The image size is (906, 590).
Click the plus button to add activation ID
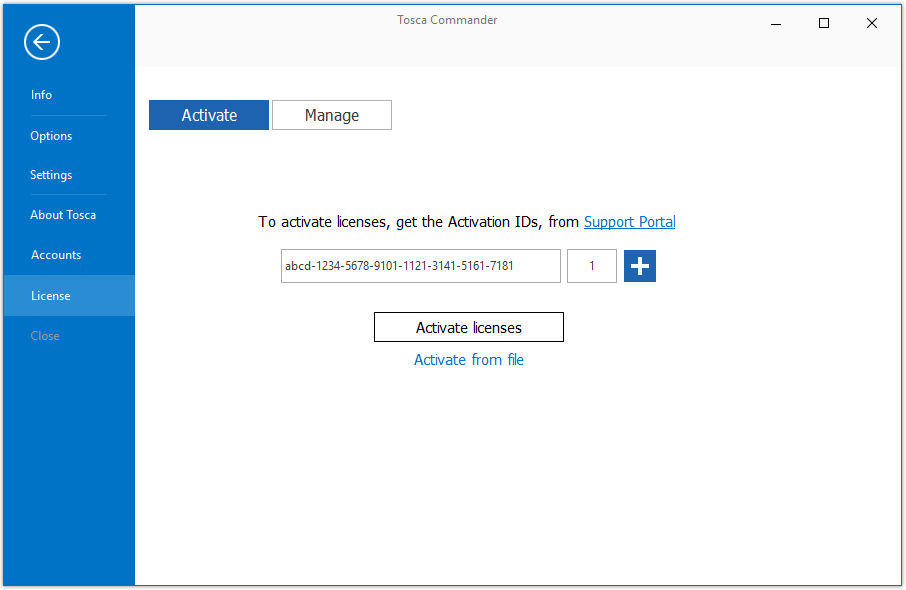point(640,266)
